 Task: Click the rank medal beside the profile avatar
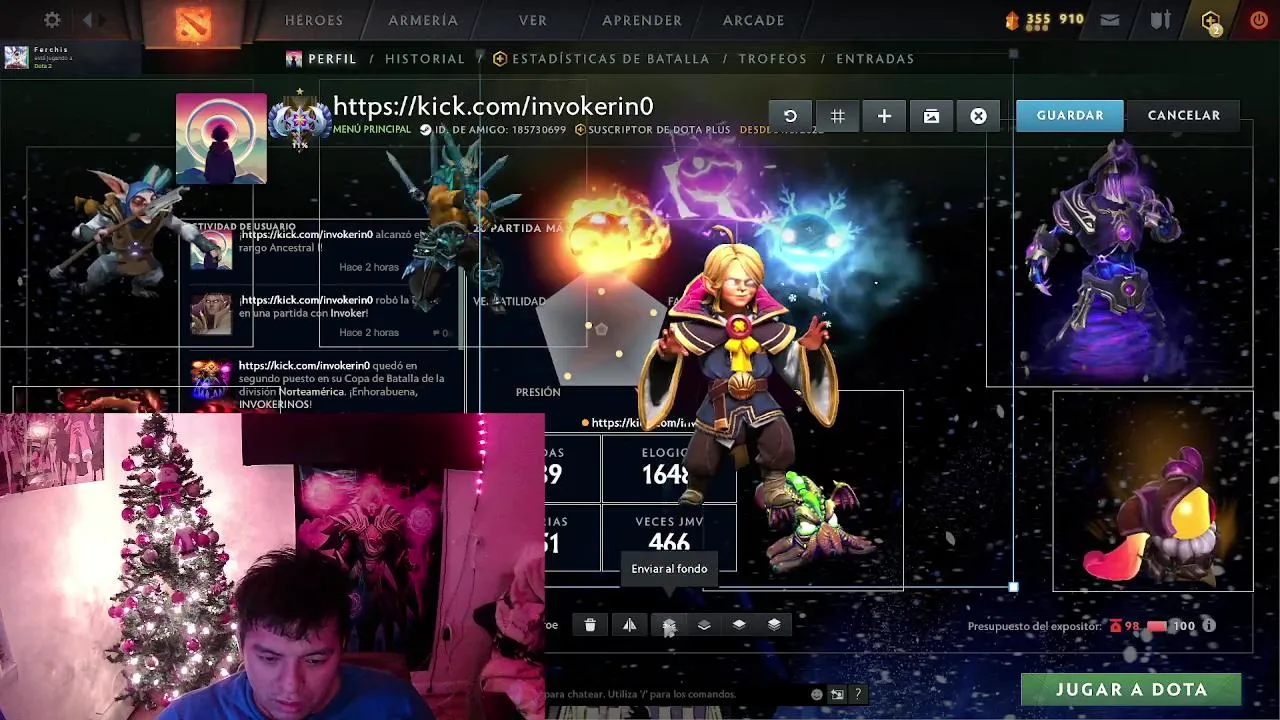pyautogui.click(x=299, y=122)
